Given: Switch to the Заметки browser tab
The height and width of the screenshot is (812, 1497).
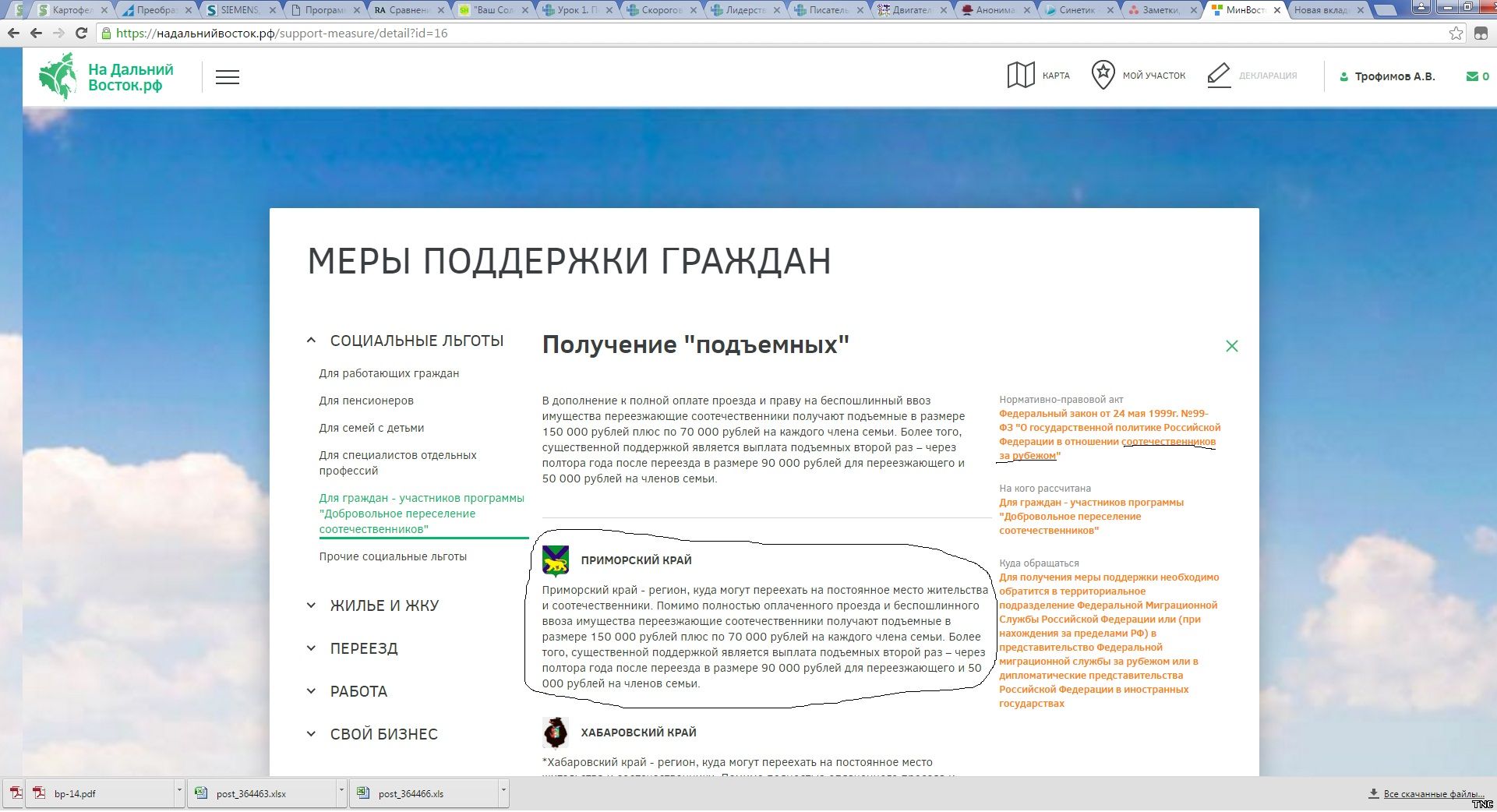Looking at the screenshot, I should pyautogui.click(x=1162, y=10).
